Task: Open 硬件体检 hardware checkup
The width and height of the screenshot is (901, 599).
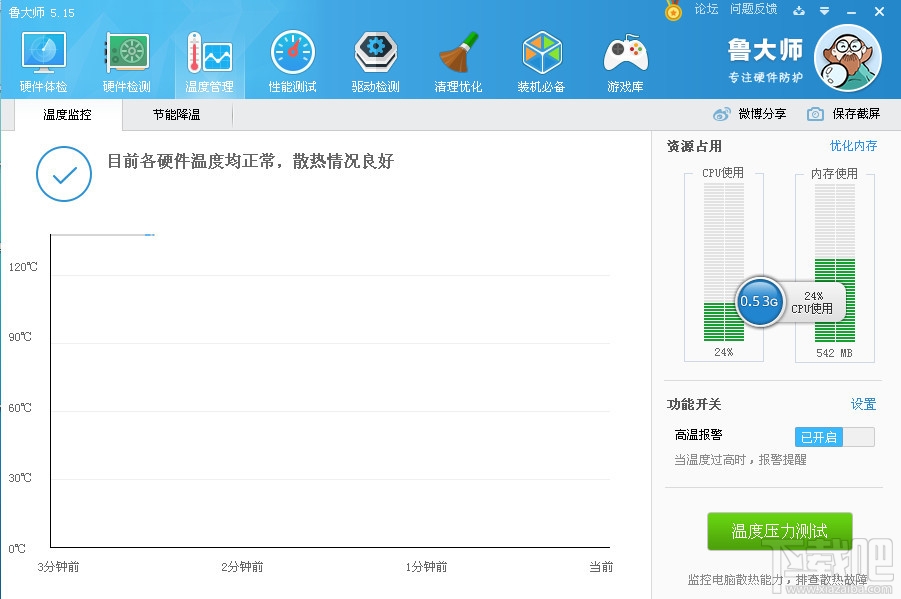Action: coord(44,62)
